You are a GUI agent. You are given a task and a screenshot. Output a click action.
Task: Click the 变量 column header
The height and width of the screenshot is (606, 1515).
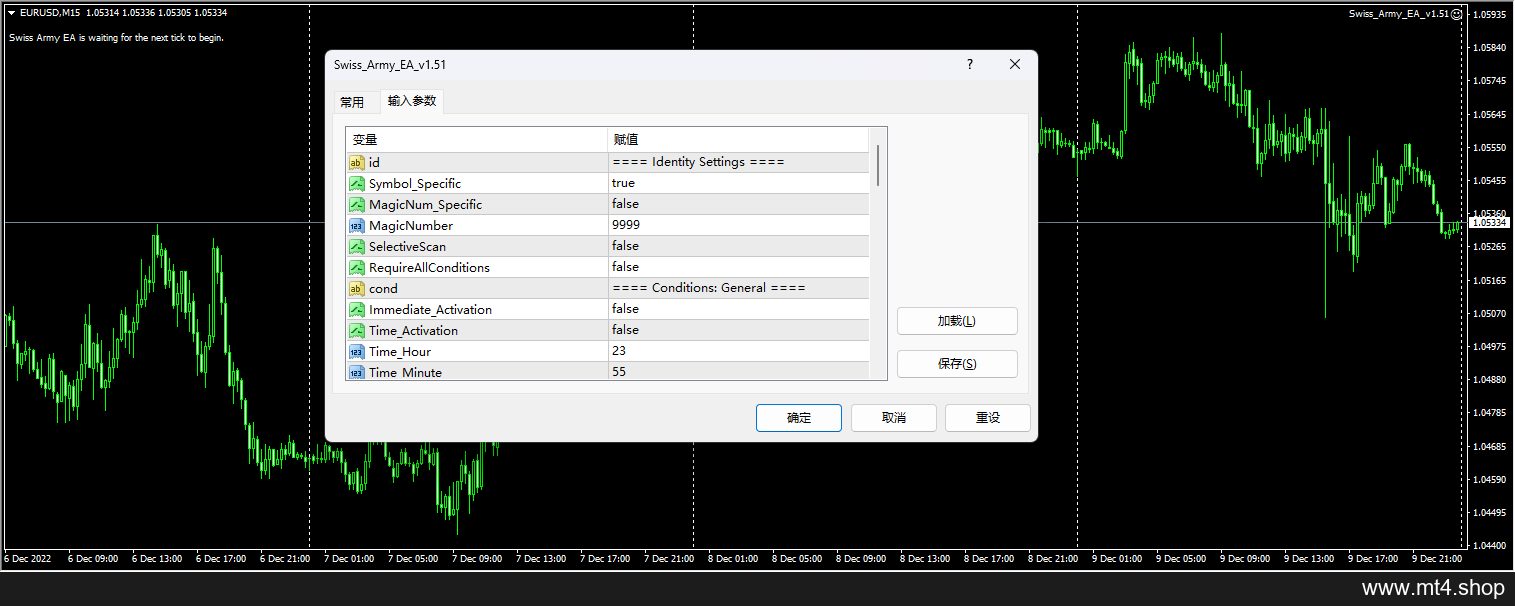click(477, 140)
